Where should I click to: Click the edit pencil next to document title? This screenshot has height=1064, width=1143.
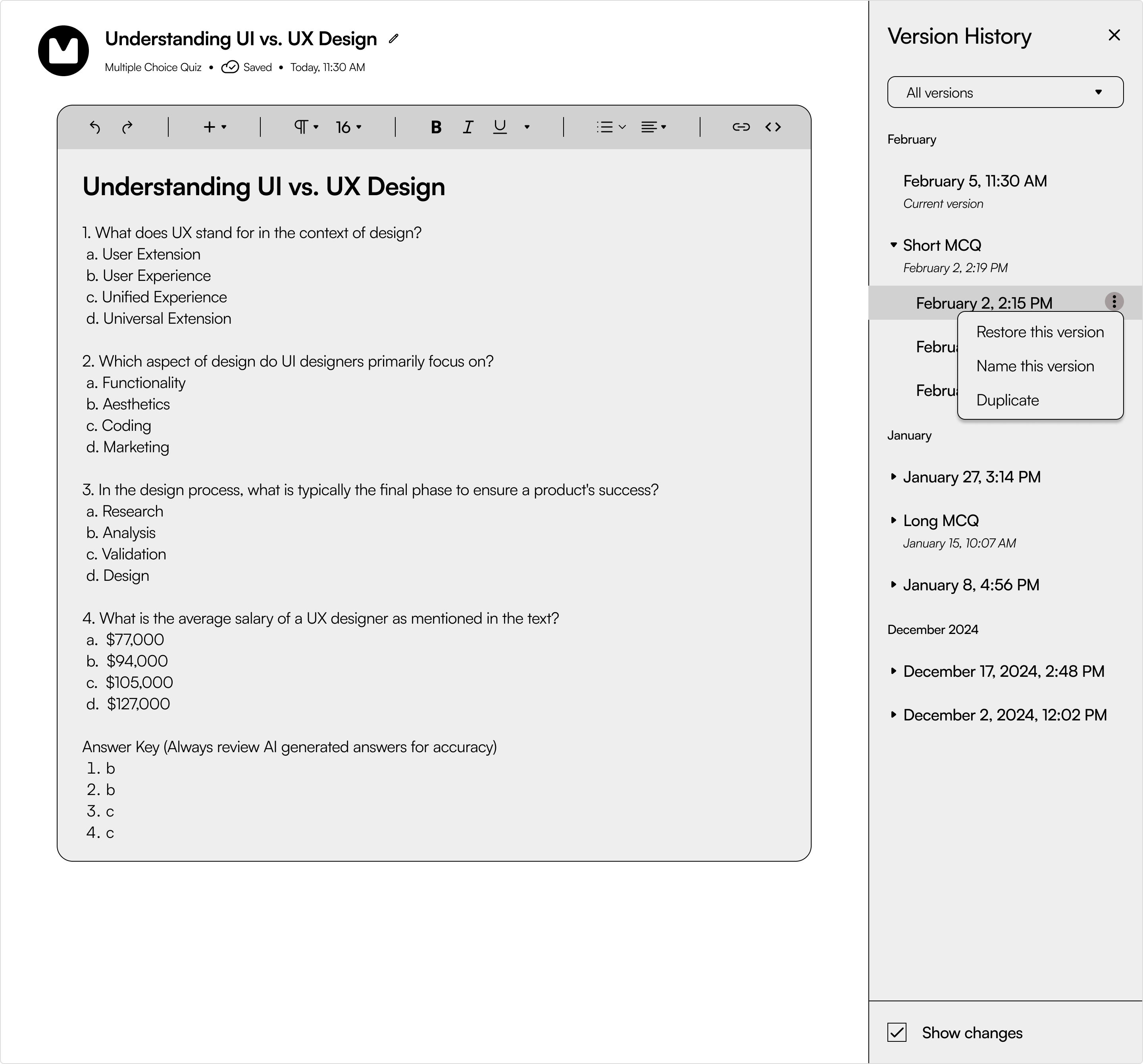click(x=393, y=39)
